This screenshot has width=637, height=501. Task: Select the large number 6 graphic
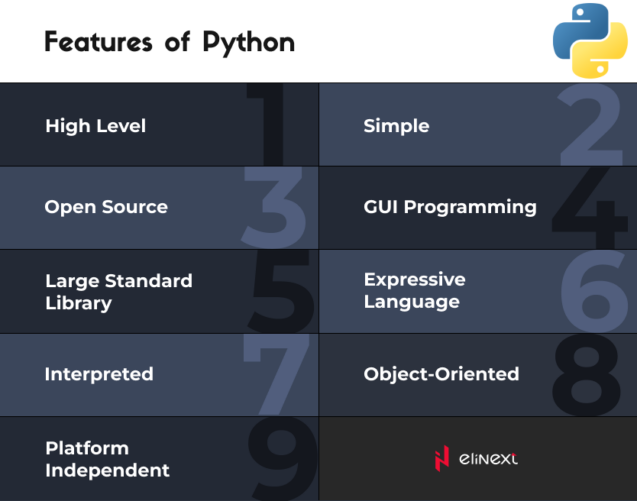pos(594,291)
